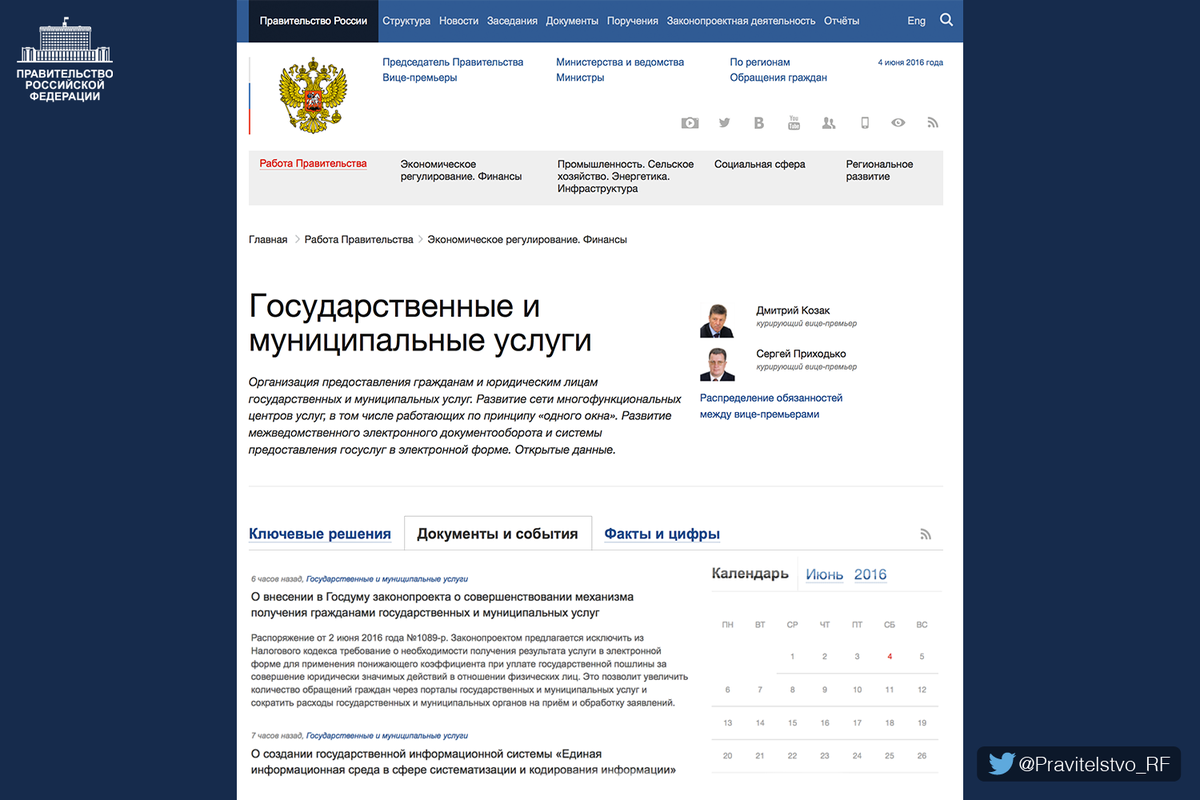Viewport: 1200px width, 800px height.
Task: Open the VKontakte 'B' icon
Action: coord(759,123)
